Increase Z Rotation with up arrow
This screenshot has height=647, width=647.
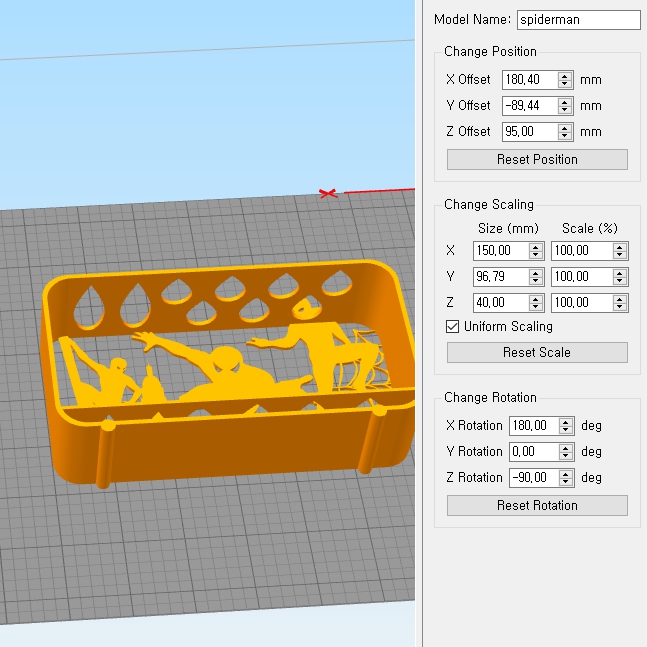tap(566, 474)
